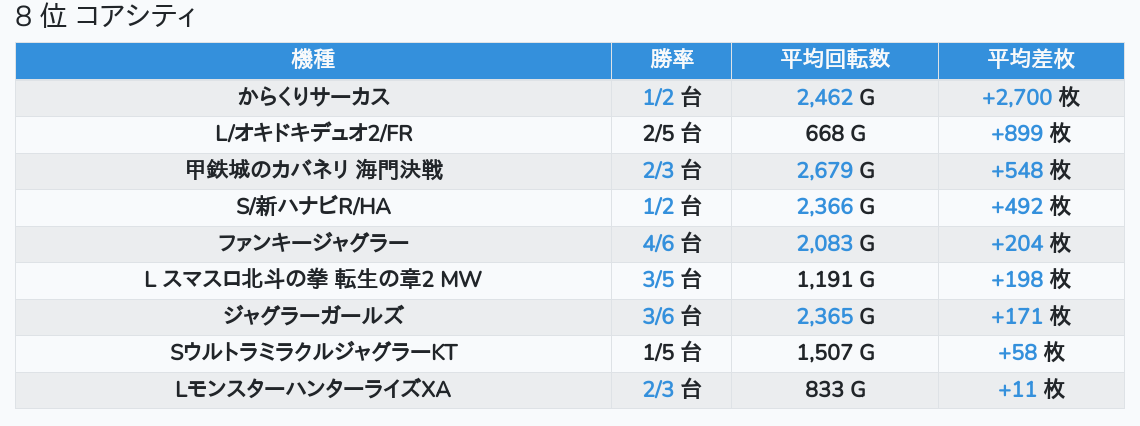
Task: Click the 2,679 average spins link
Action: pos(824,171)
